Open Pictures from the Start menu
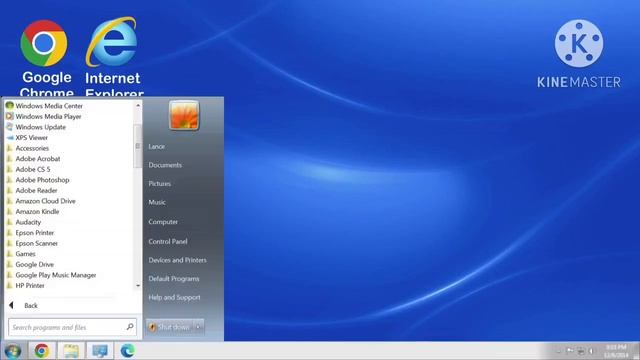The height and width of the screenshot is (360, 640). click(160, 184)
